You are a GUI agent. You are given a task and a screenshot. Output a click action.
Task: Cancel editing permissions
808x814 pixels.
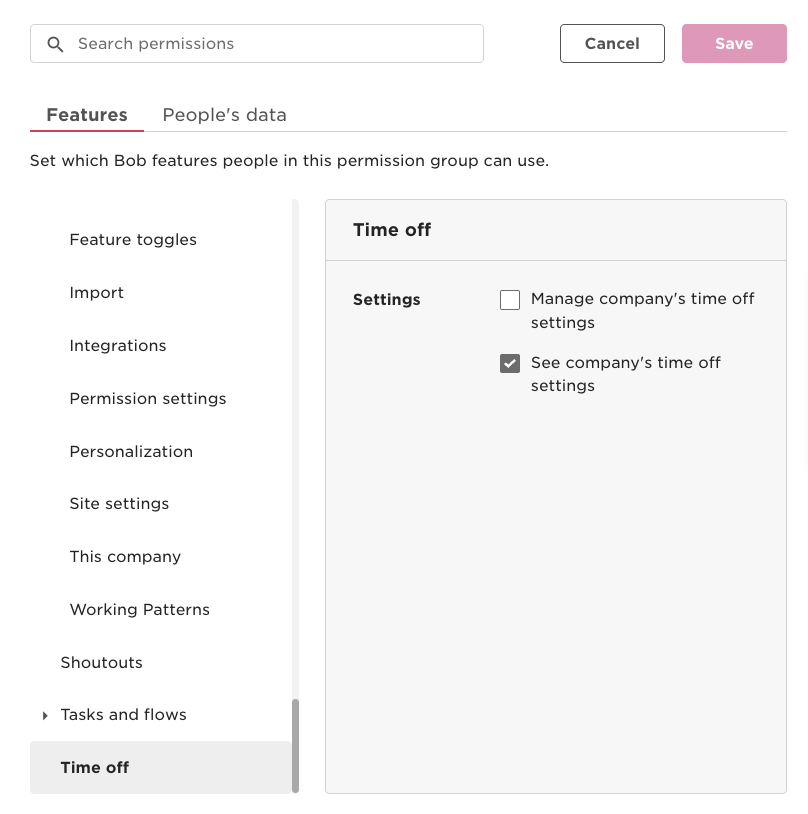point(612,43)
